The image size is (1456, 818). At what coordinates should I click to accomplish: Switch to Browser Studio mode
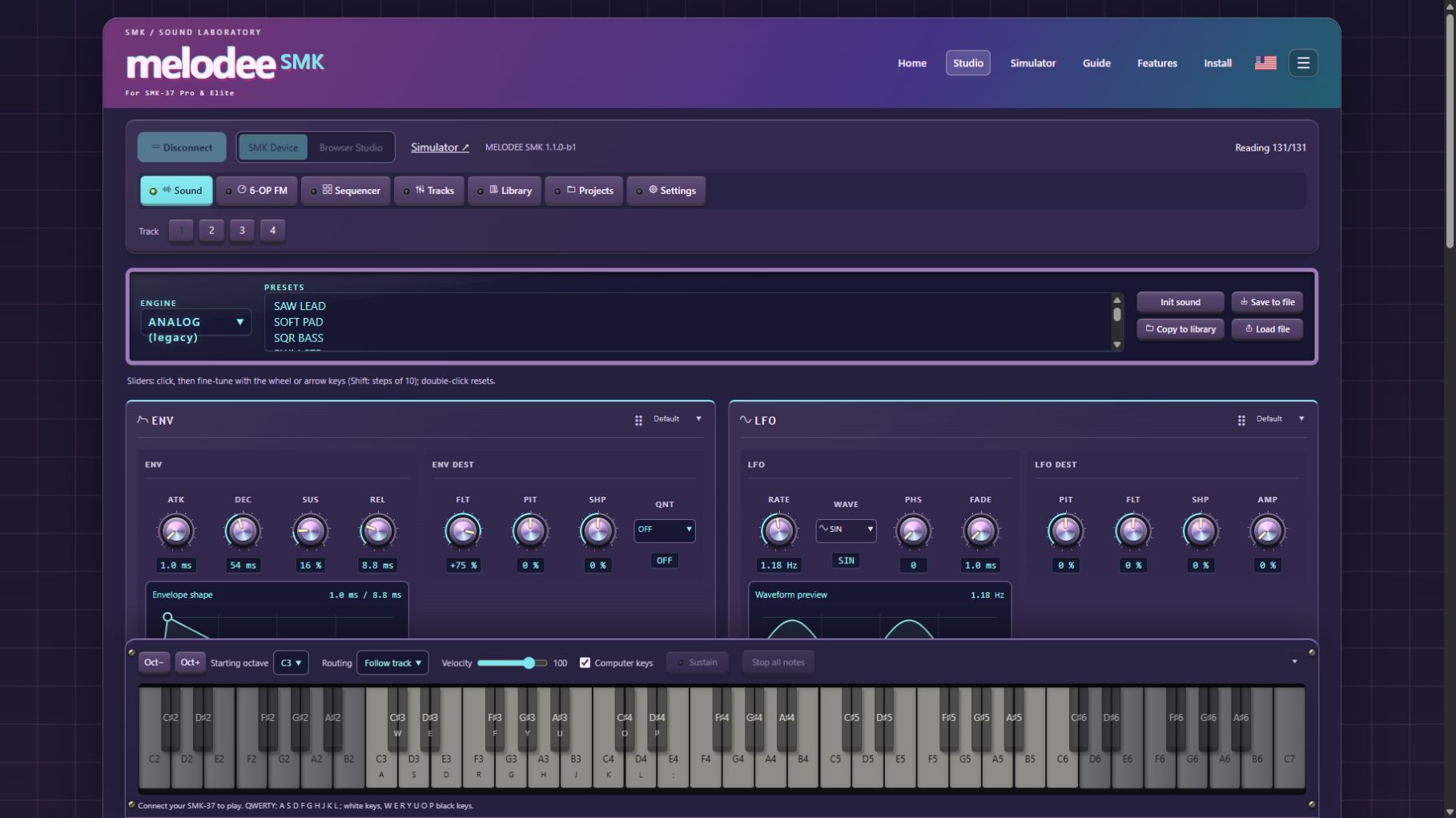point(351,147)
